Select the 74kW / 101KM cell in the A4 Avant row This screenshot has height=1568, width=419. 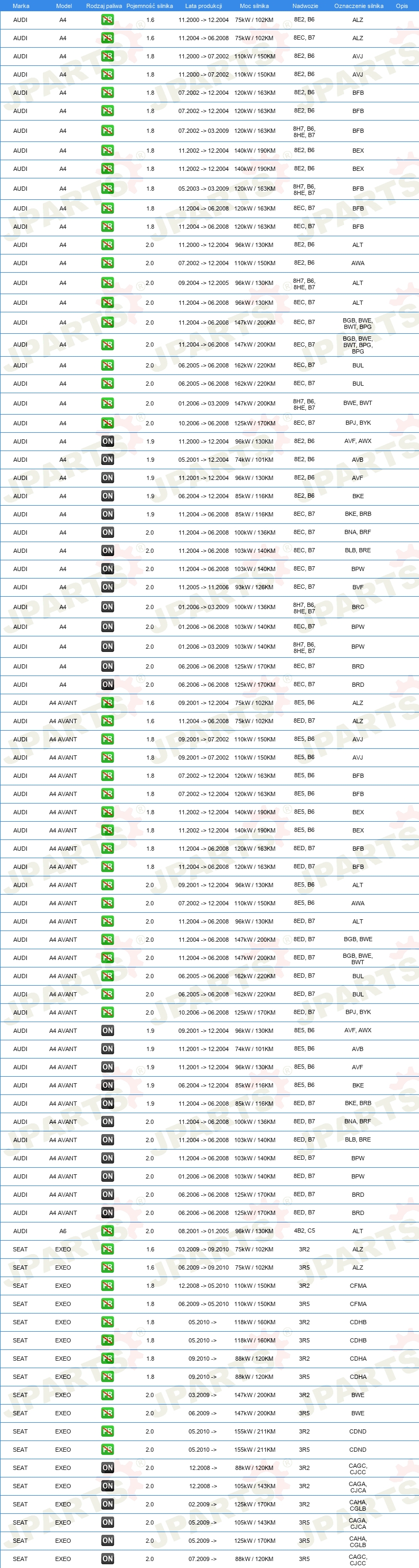point(254,1049)
